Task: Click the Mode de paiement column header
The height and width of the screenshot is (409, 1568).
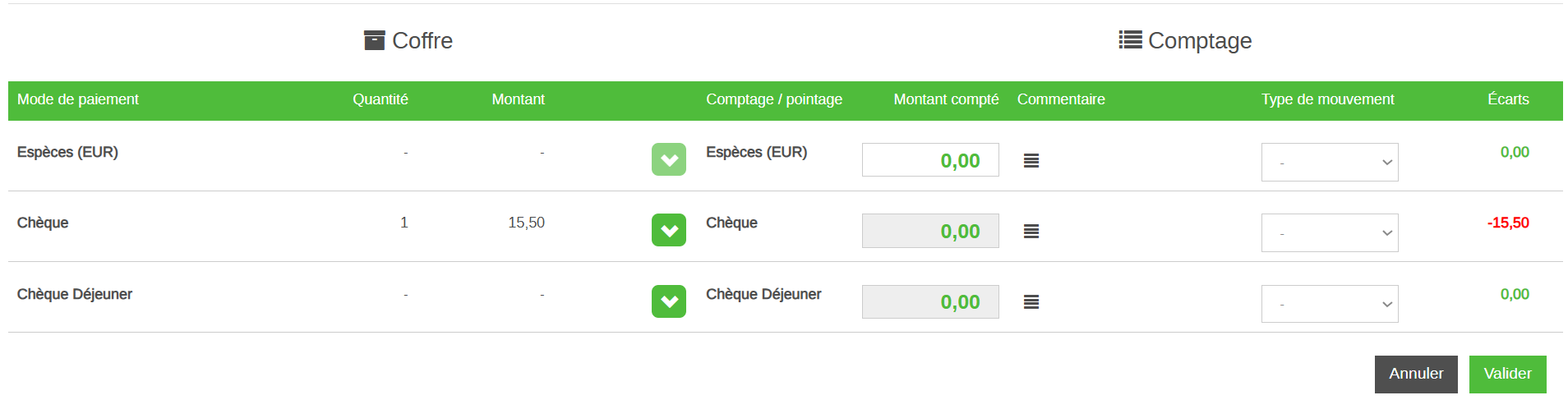Action: pyautogui.click(x=78, y=99)
